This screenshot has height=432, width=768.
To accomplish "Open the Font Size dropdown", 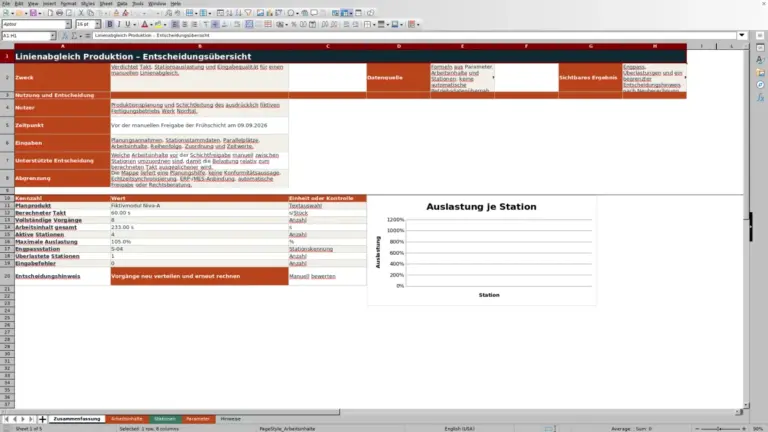I will tap(97, 24).
